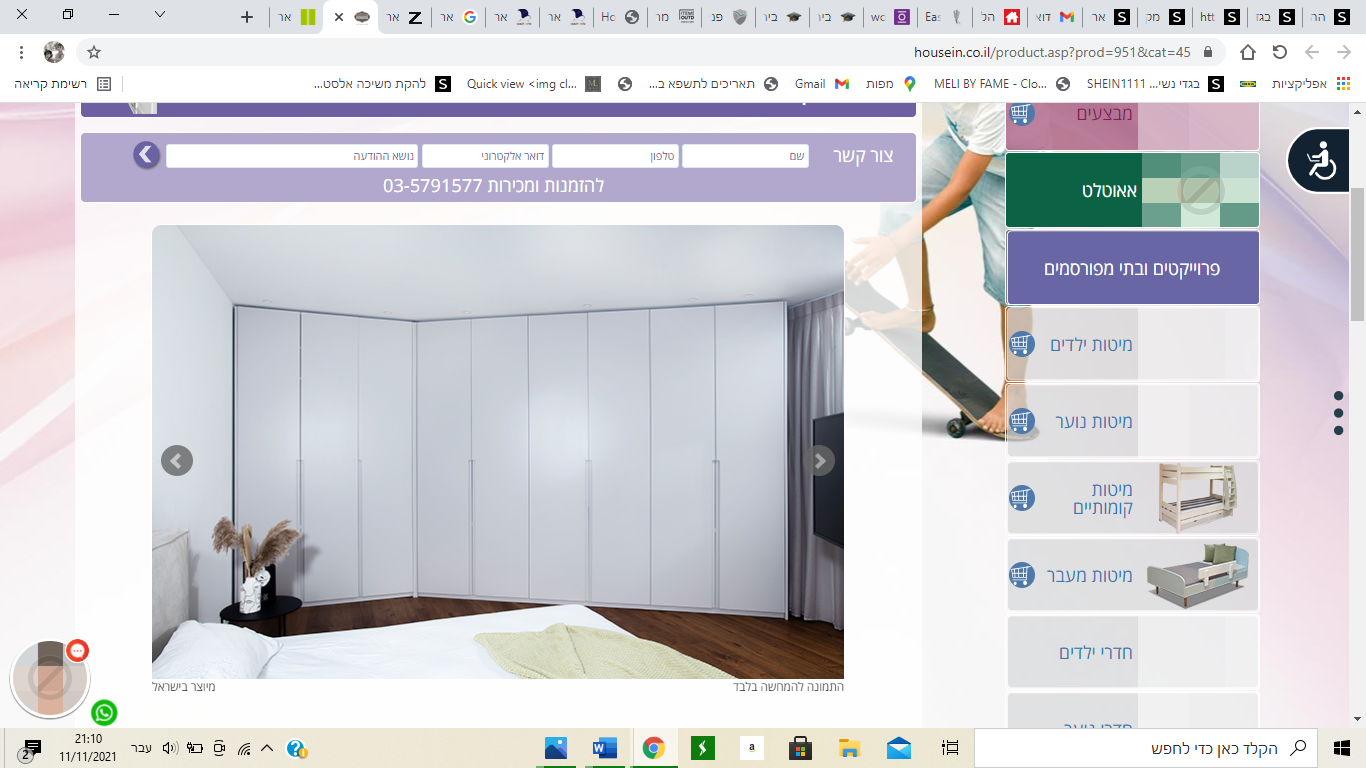
Task: Focus the שם name field
Action: [x=746, y=156]
